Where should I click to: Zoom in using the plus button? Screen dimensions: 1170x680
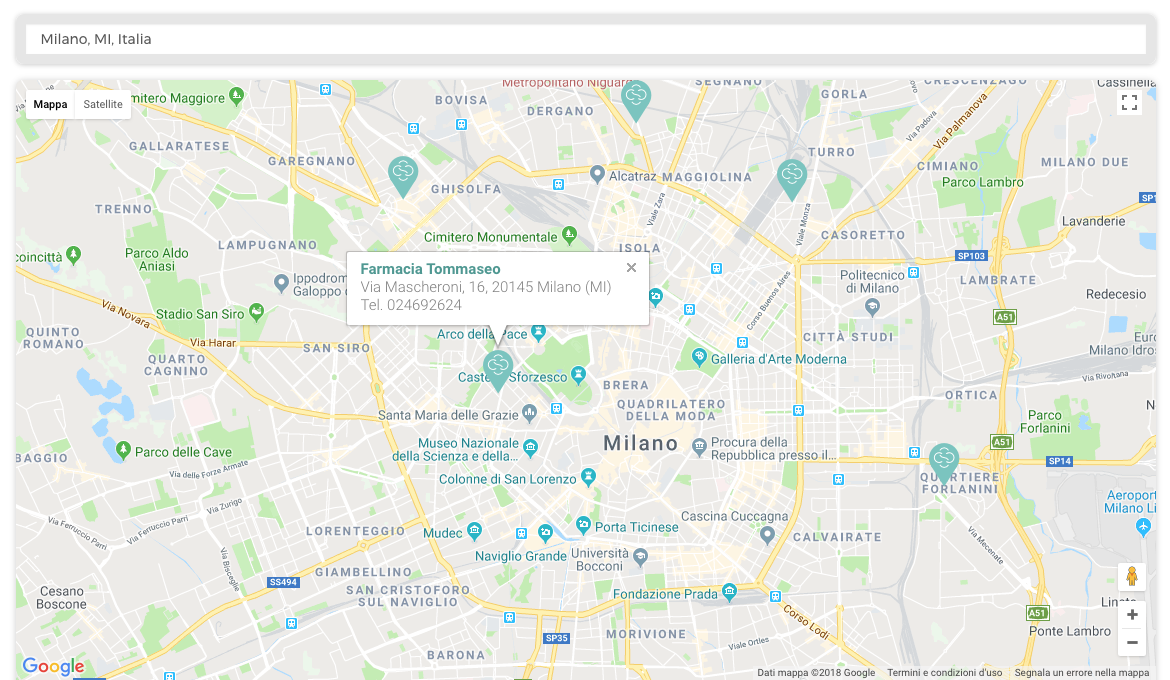[x=1131, y=614]
